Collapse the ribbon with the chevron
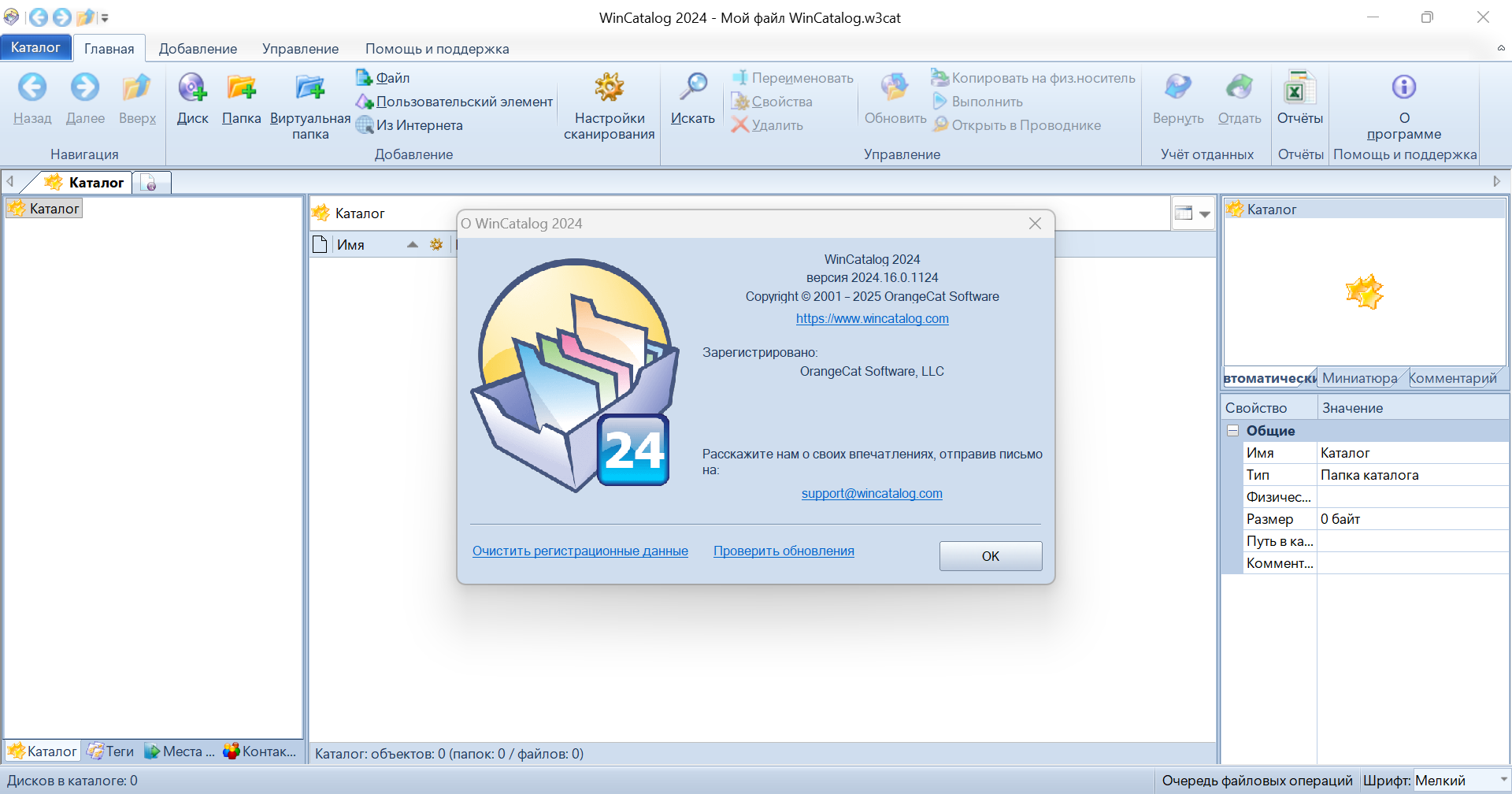 (x=1500, y=48)
